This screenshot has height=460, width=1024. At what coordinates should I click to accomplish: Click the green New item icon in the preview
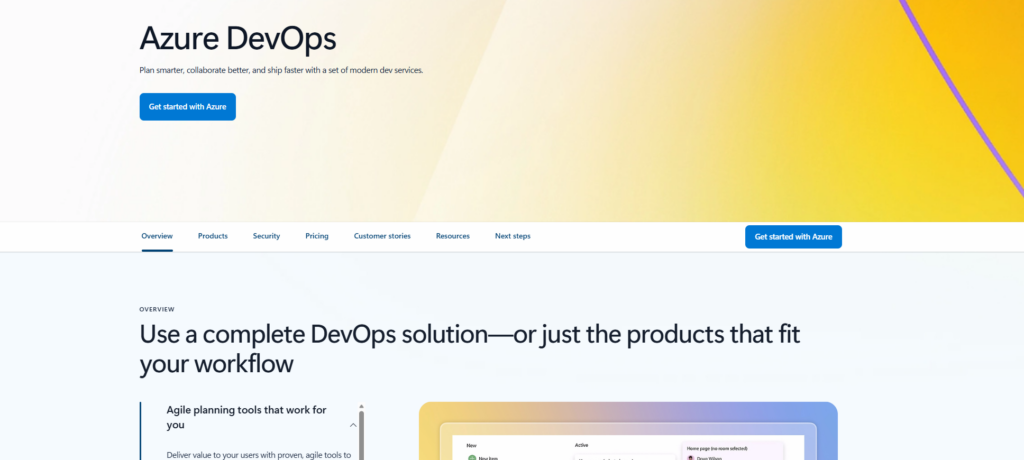472,457
